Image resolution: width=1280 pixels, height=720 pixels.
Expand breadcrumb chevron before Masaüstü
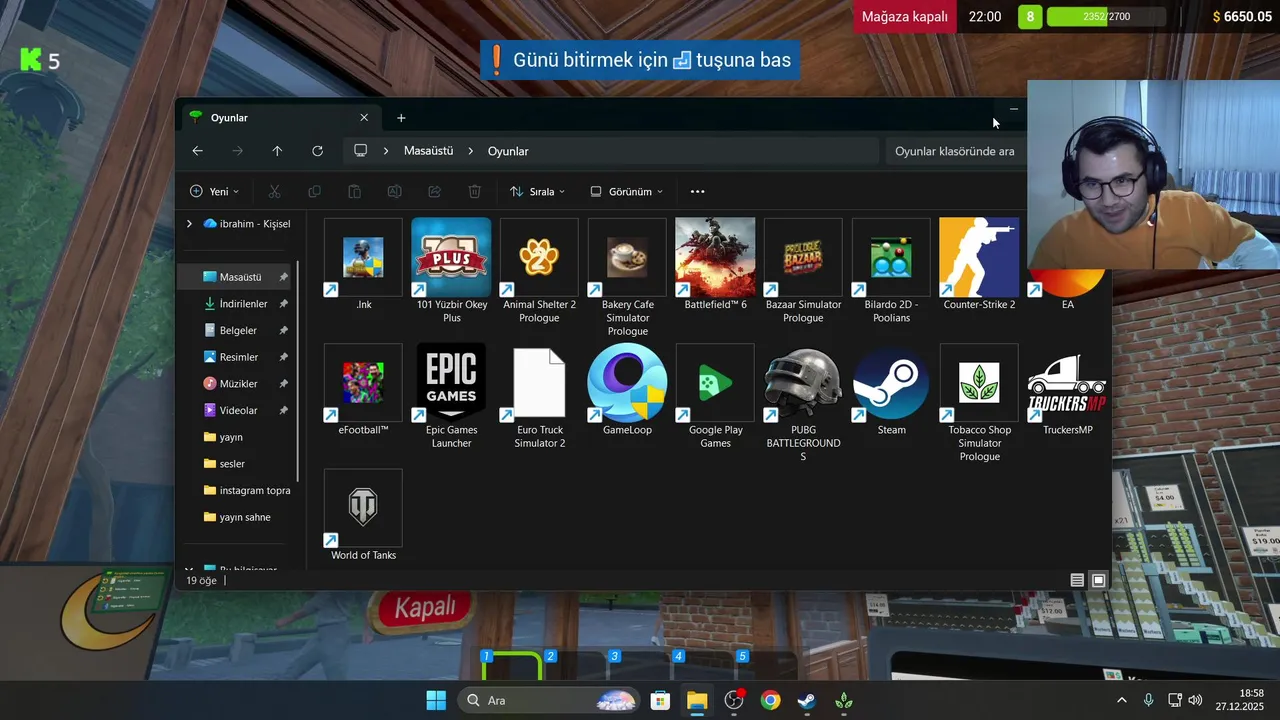[x=386, y=151]
